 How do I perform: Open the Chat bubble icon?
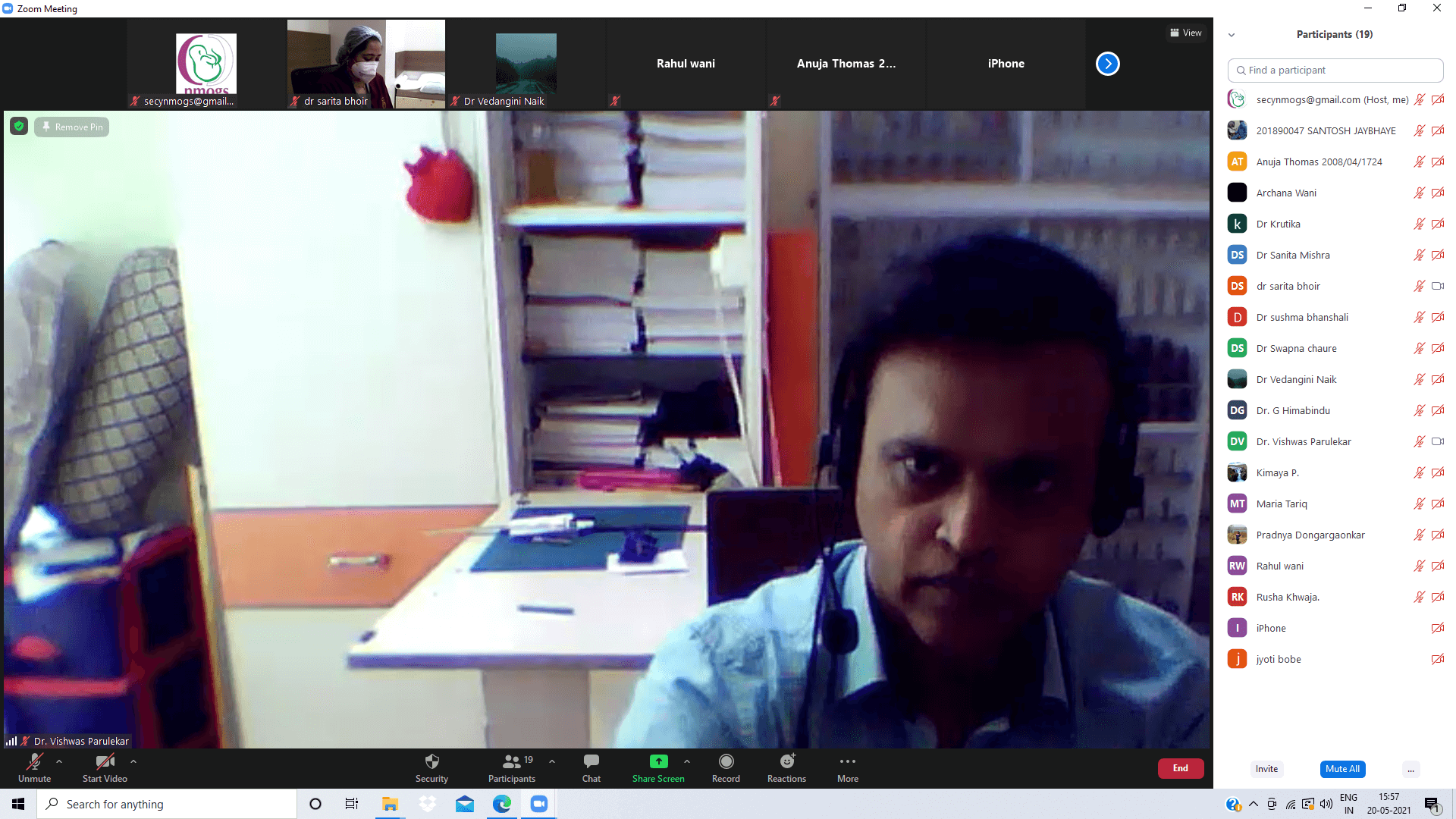tap(591, 761)
